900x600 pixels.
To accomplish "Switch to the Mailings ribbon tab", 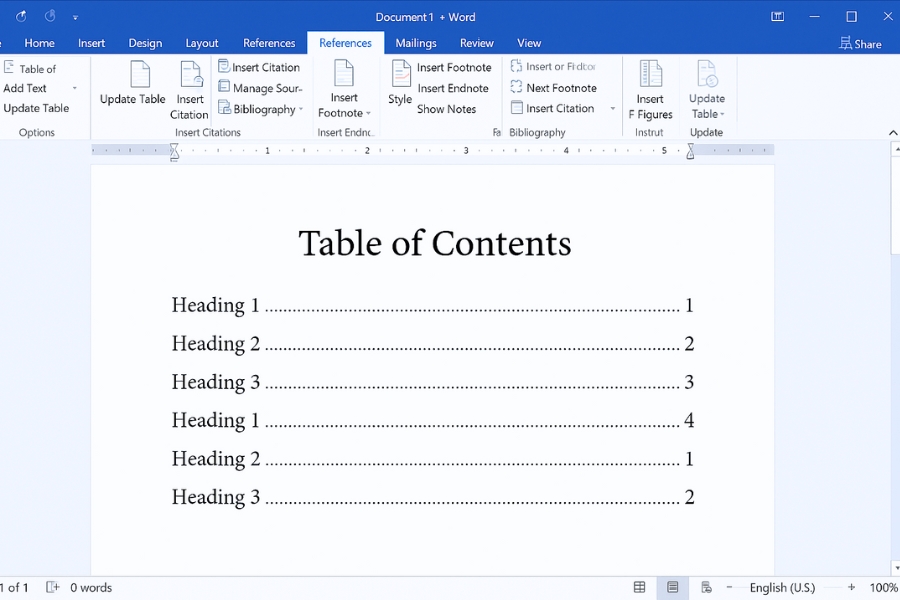I will coord(415,43).
